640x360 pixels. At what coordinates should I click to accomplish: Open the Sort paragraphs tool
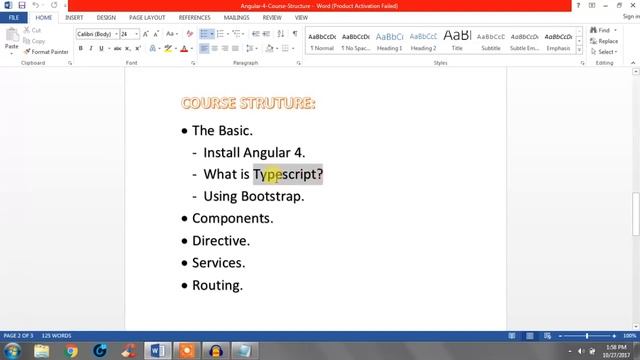click(x=281, y=34)
